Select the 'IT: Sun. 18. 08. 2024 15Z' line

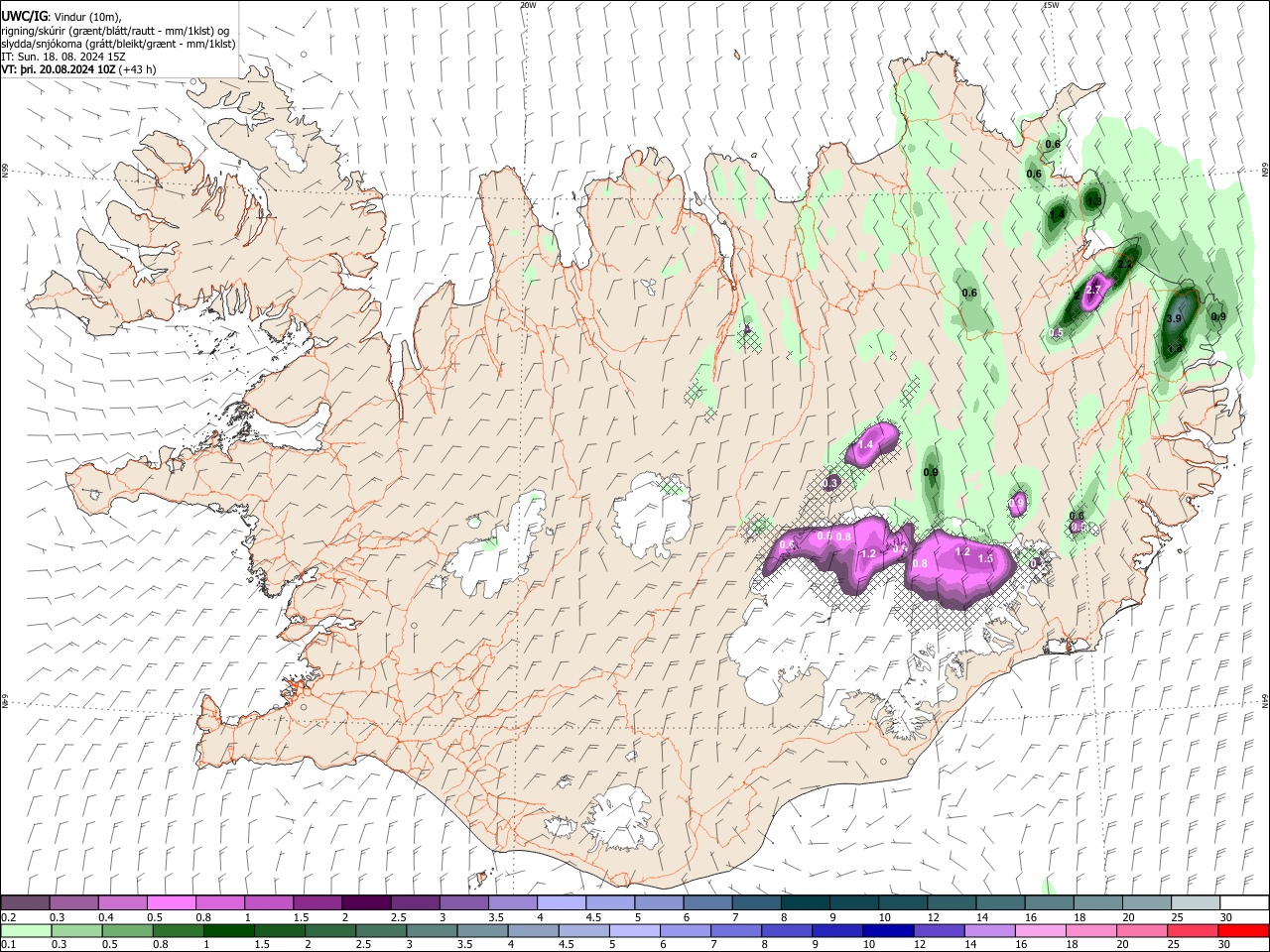coord(64,57)
